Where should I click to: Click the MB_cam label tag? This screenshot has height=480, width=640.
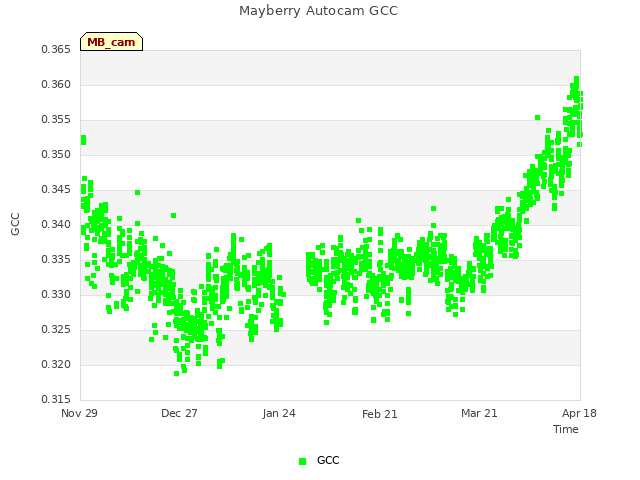click(111, 42)
